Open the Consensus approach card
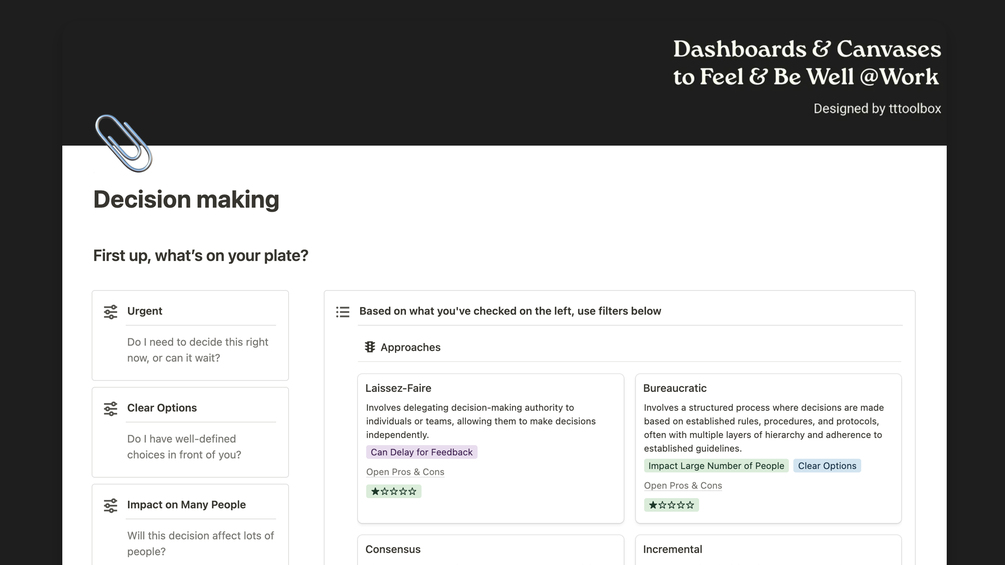 (x=393, y=549)
